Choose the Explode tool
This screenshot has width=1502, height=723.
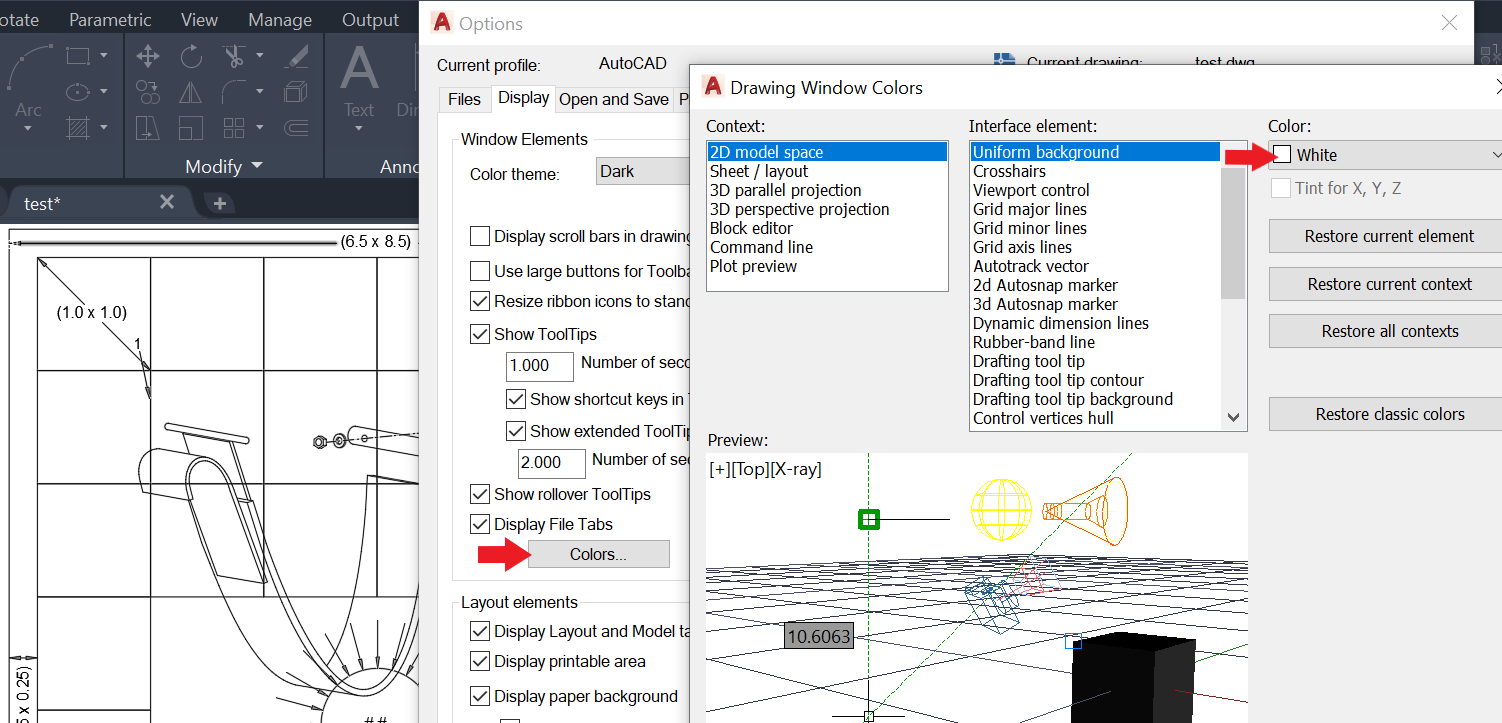pyautogui.click(x=295, y=92)
